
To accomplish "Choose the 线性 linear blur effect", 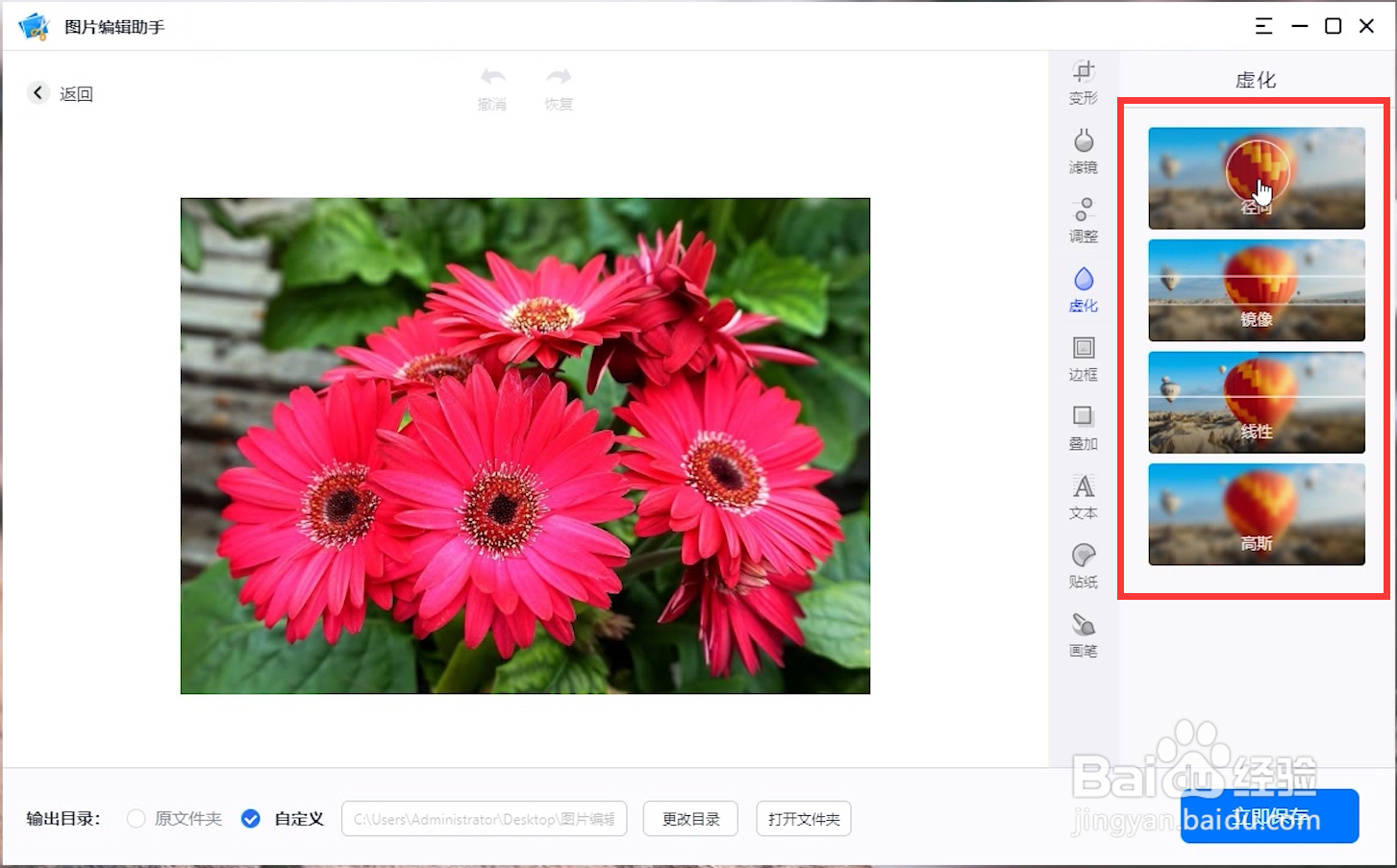I will (x=1256, y=402).
